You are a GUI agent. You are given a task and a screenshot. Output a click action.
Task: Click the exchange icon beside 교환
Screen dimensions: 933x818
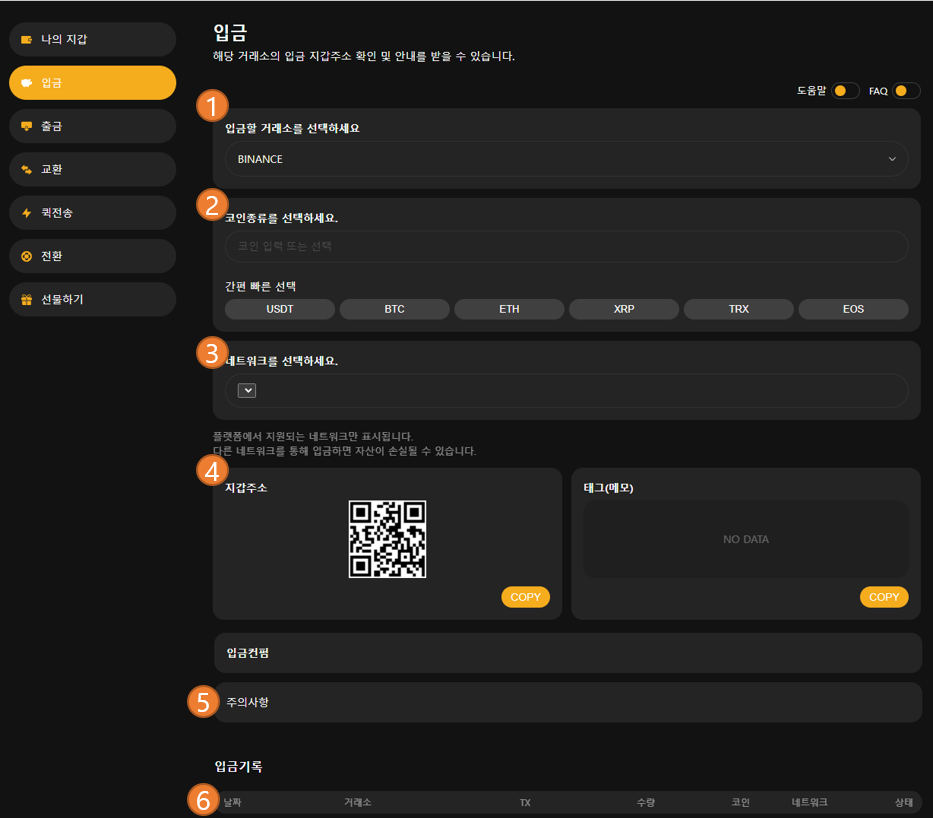27,170
